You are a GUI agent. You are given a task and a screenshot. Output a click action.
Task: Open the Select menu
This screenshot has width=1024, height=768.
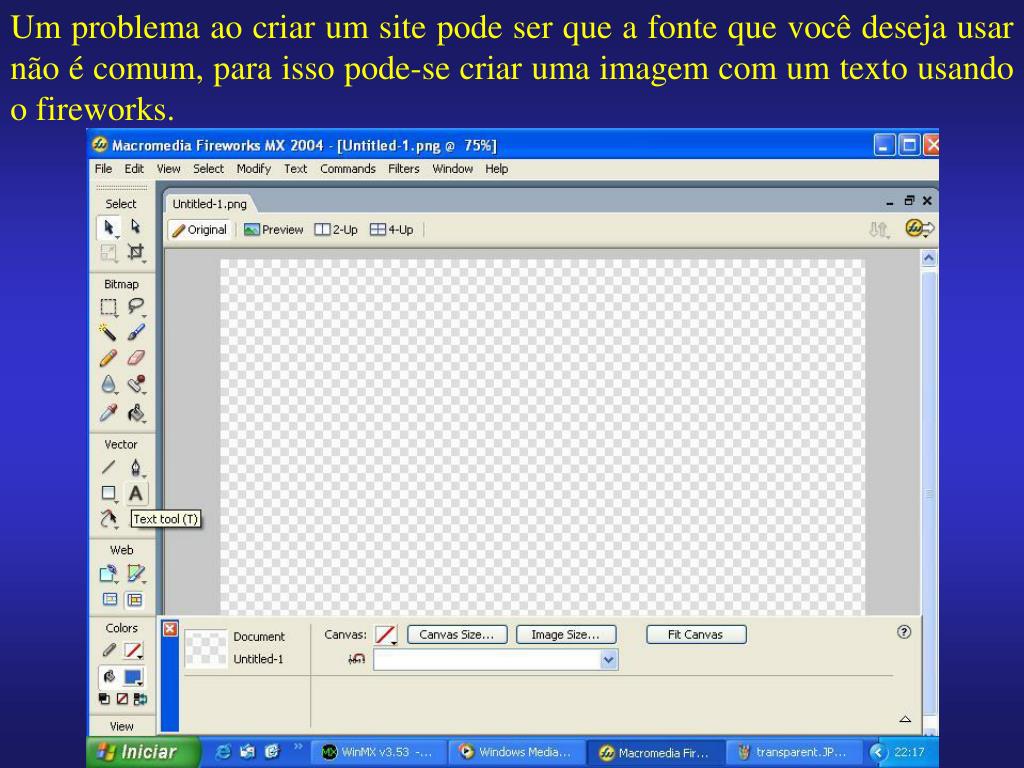[x=208, y=168]
